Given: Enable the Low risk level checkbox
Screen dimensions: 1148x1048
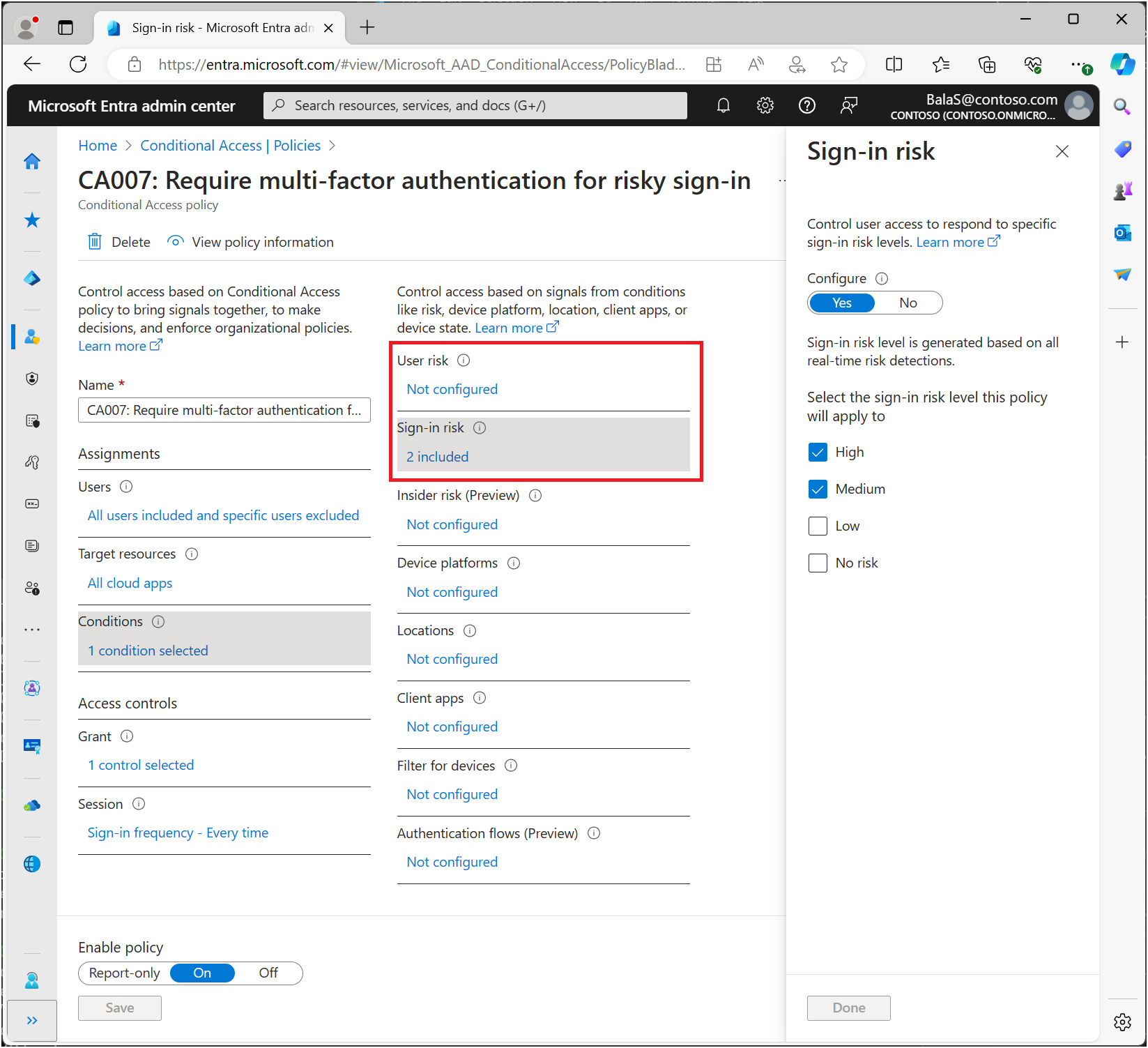Looking at the screenshot, I should coord(818,526).
